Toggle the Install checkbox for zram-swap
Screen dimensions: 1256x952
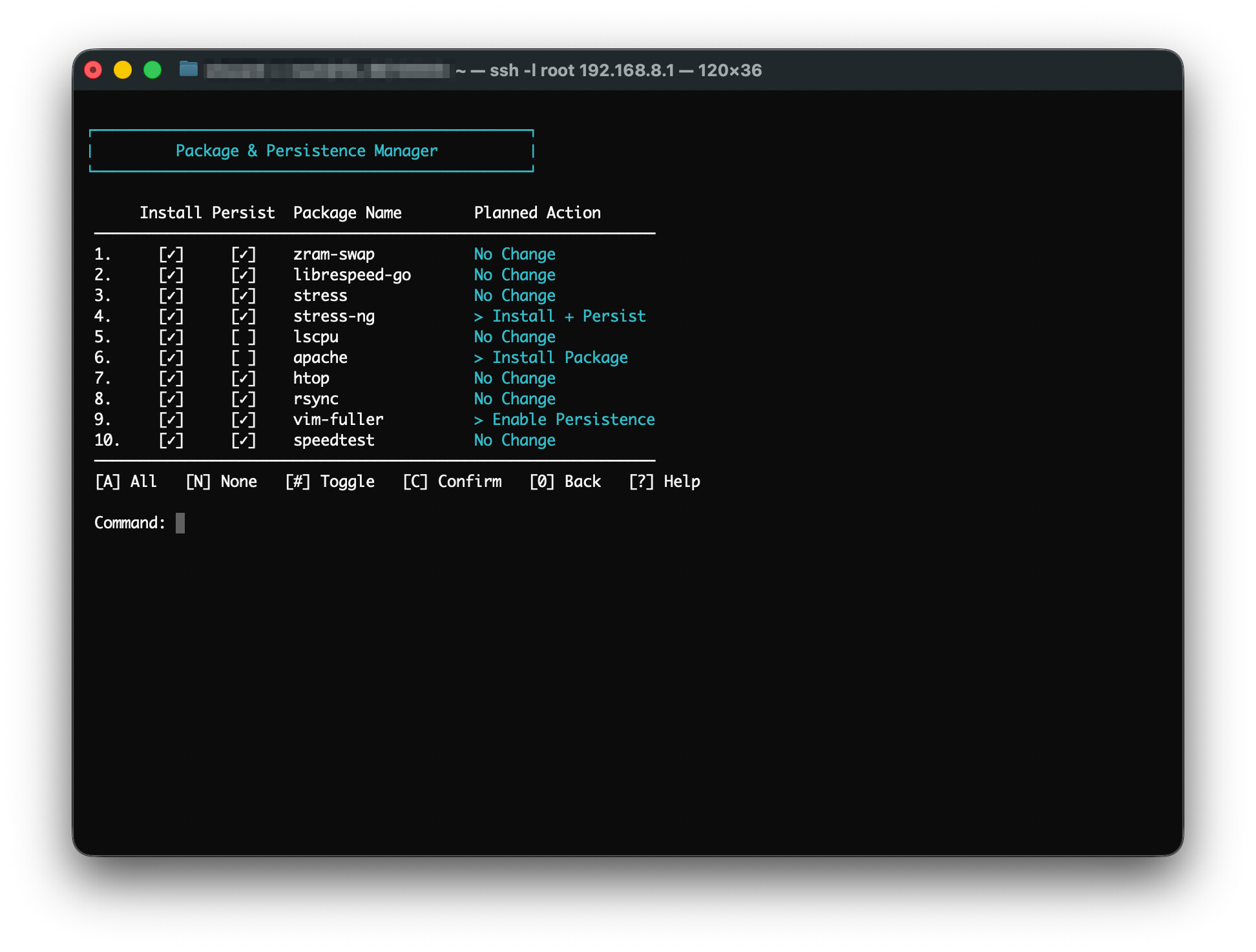pos(171,254)
